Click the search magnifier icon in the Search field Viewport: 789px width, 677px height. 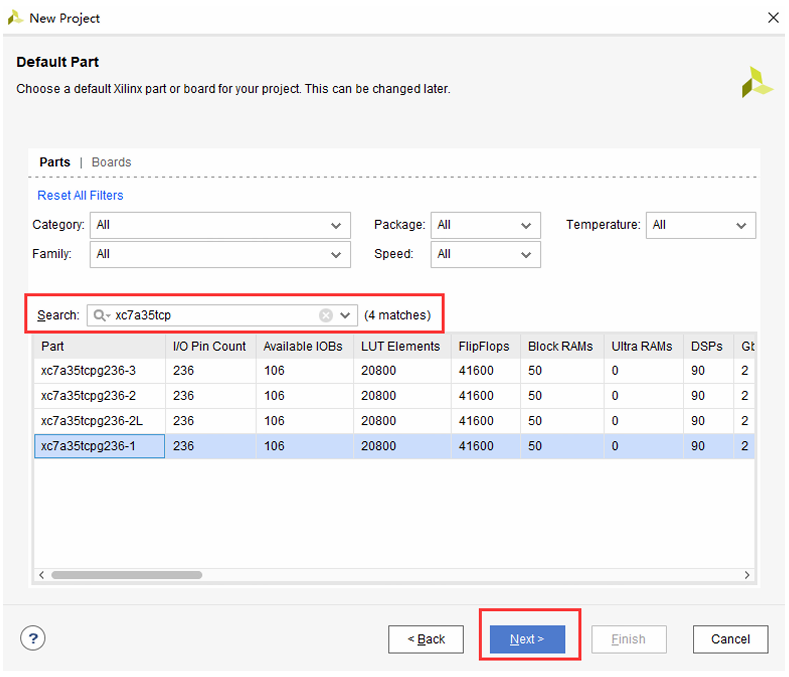pyautogui.click(x=100, y=315)
